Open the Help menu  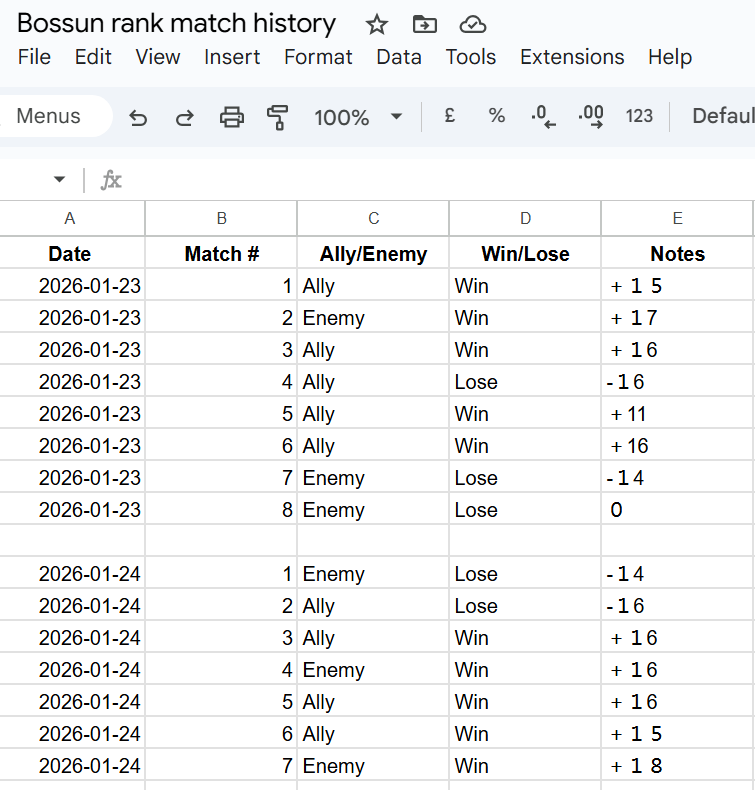pyautogui.click(x=670, y=57)
